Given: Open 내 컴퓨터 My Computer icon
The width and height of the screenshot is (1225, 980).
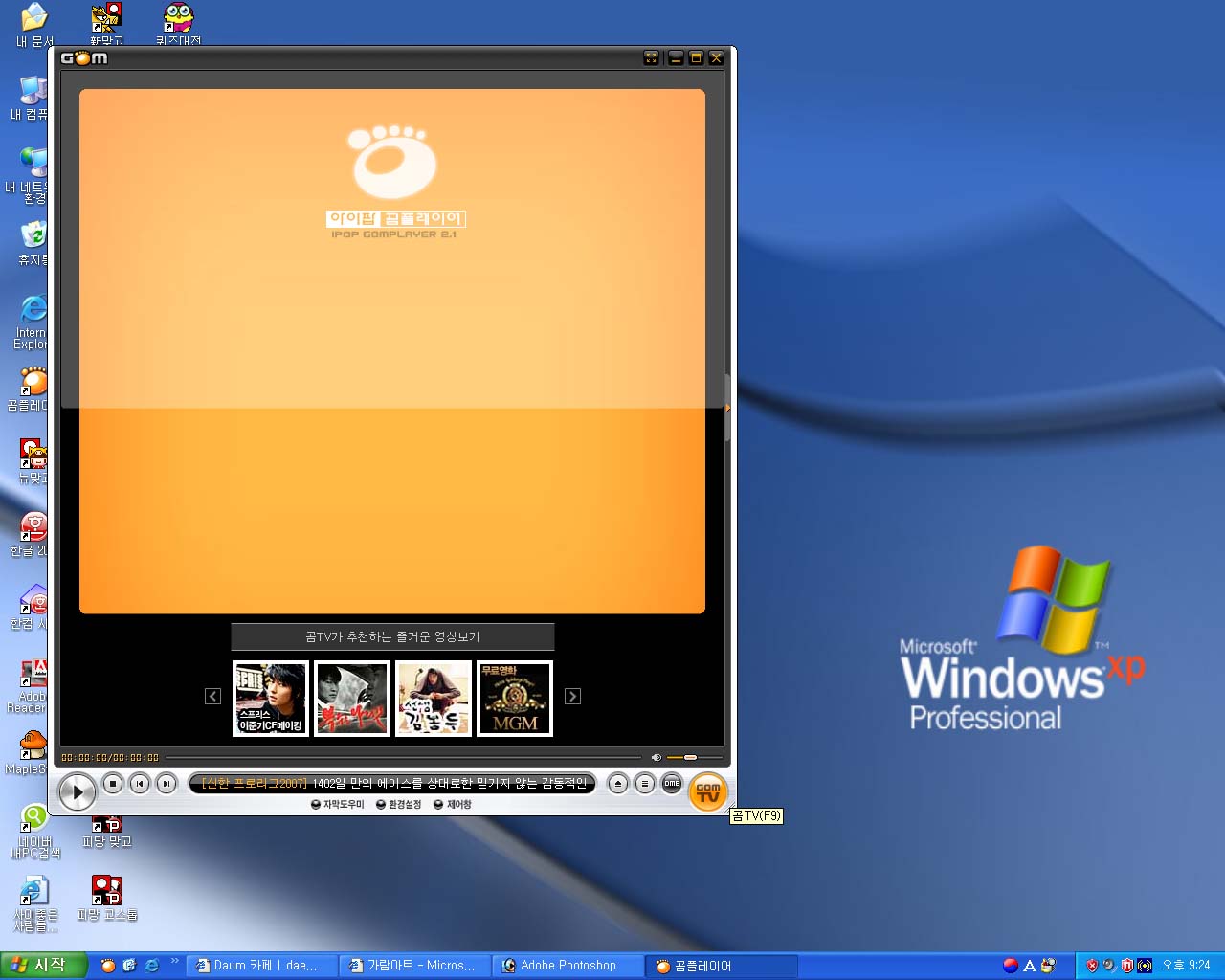Looking at the screenshot, I should pos(33,98).
